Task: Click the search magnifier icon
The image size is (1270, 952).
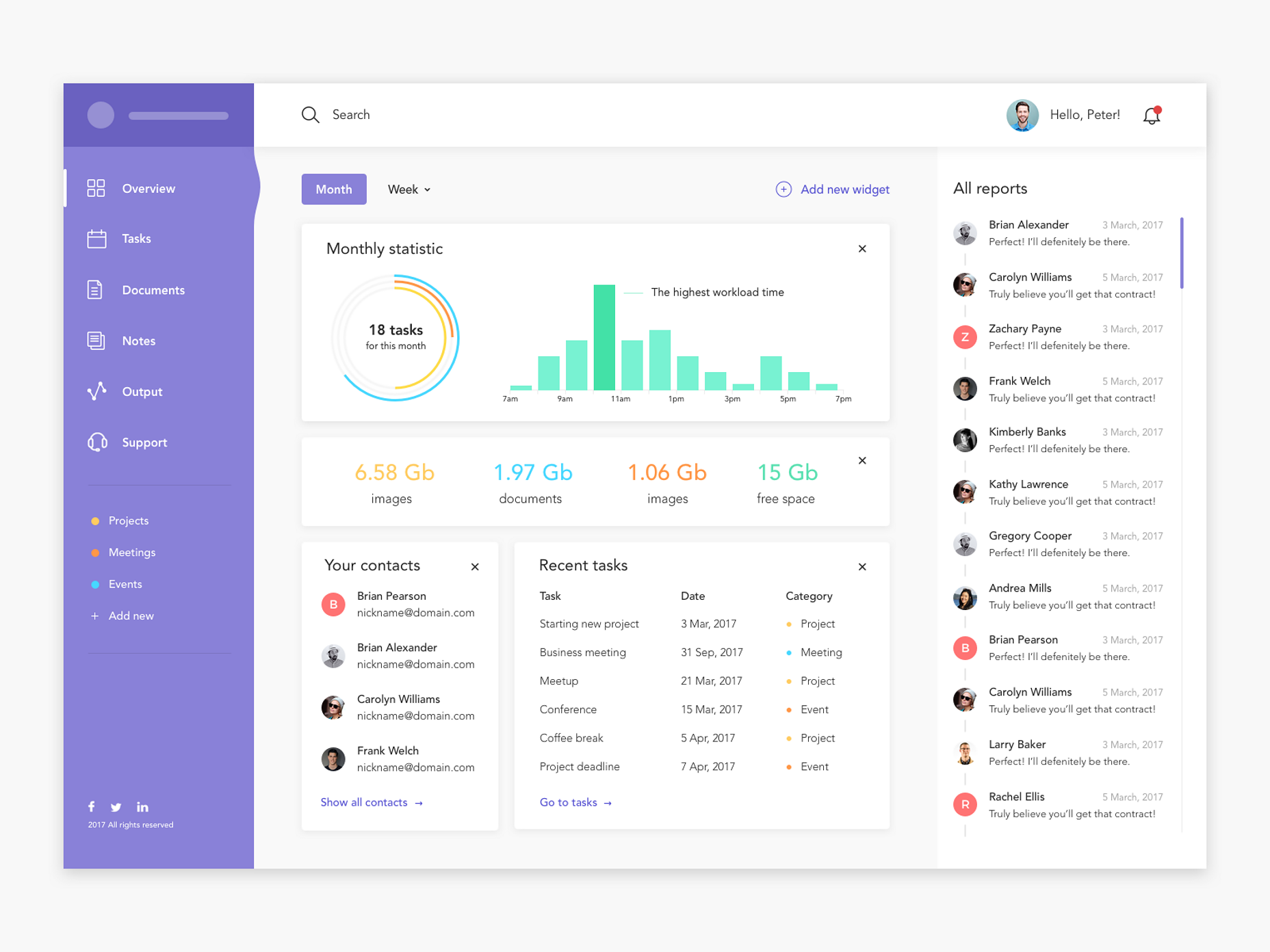Action: point(310,115)
